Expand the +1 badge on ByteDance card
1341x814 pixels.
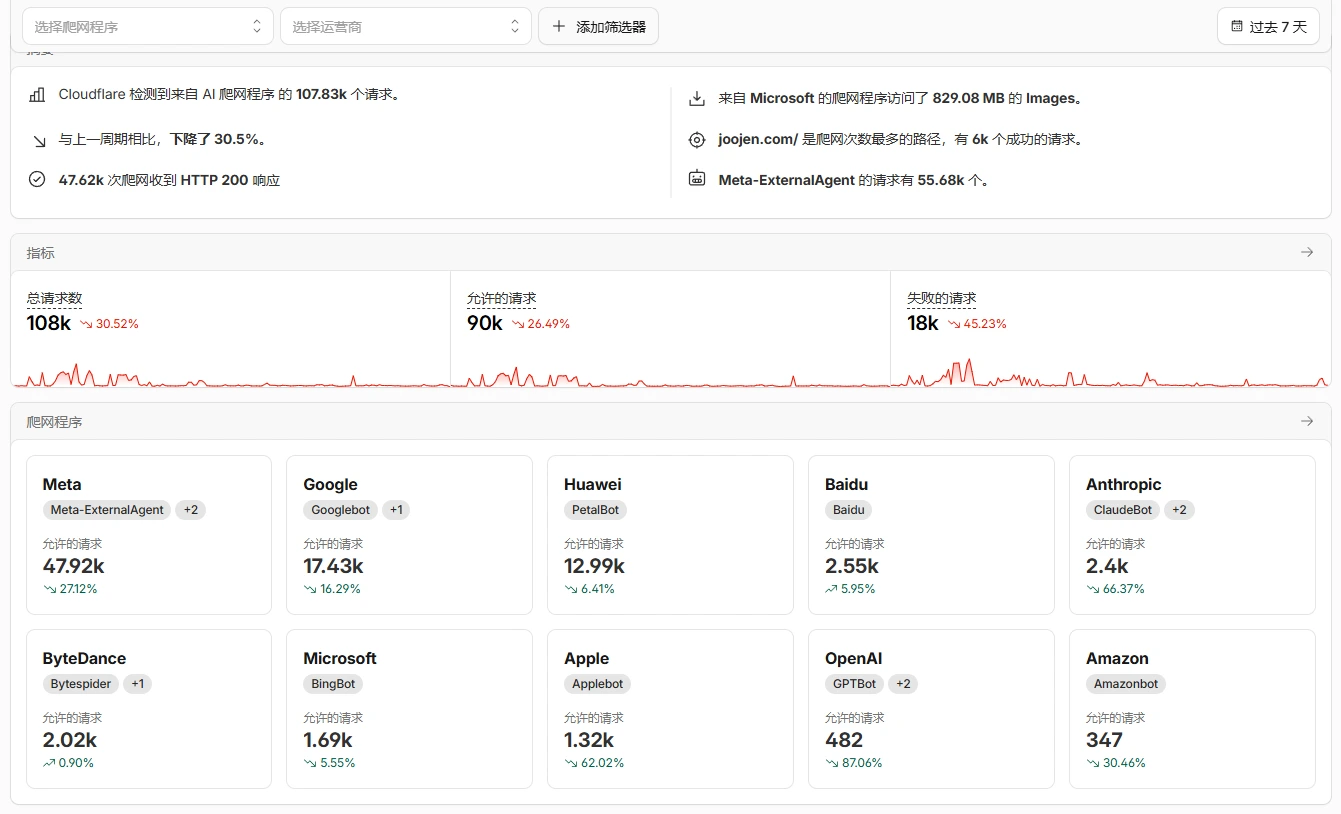tap(138, 684)
